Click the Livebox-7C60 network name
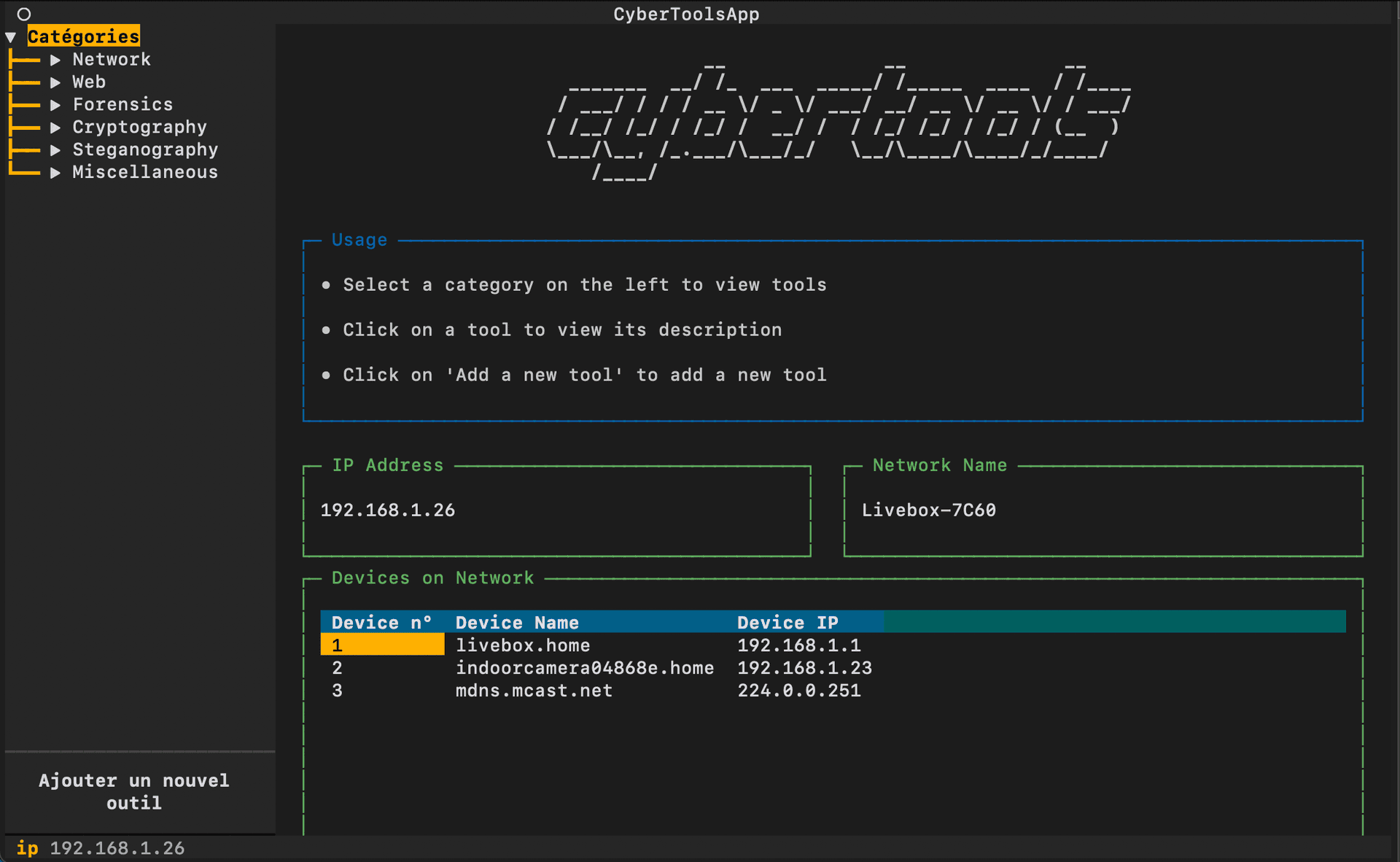Screen dimensions: 1400x862 (929, 510)
